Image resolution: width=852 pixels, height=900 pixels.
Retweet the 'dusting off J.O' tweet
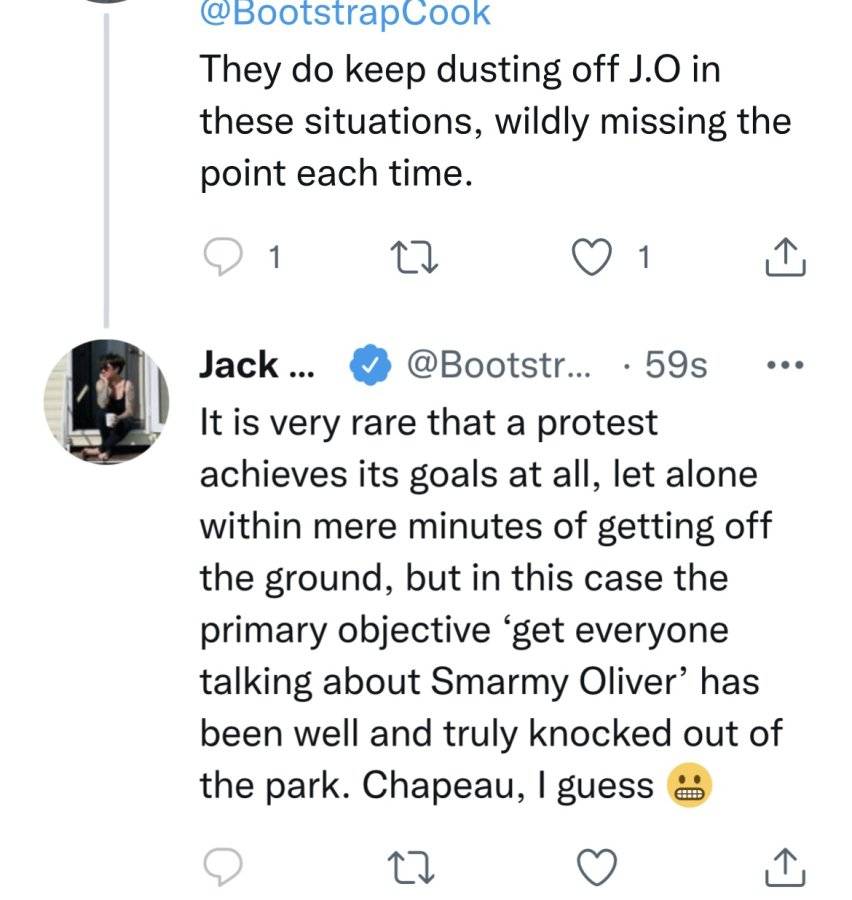click(414, 257)
